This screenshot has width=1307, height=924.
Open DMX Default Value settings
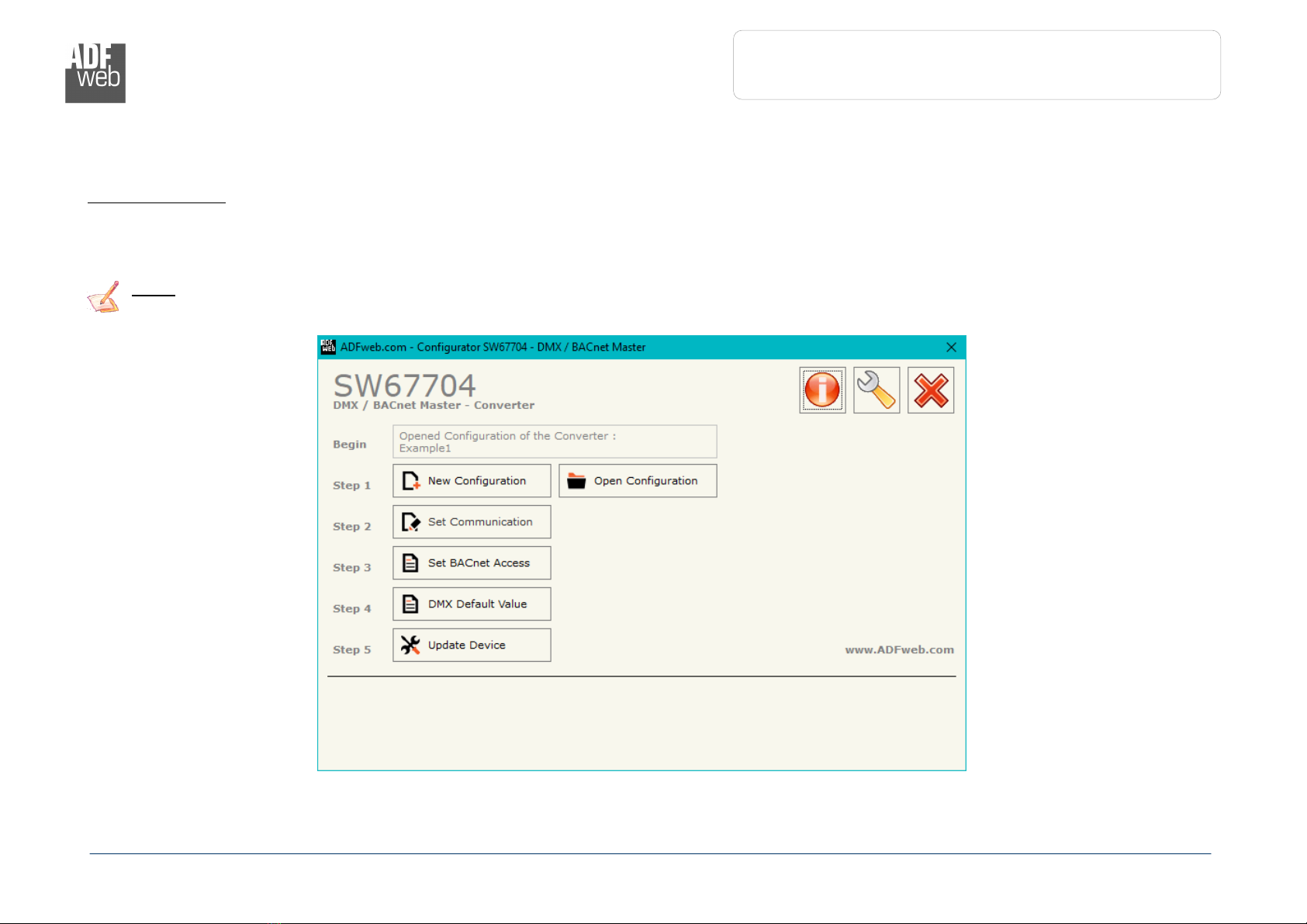tap(472, 604)
